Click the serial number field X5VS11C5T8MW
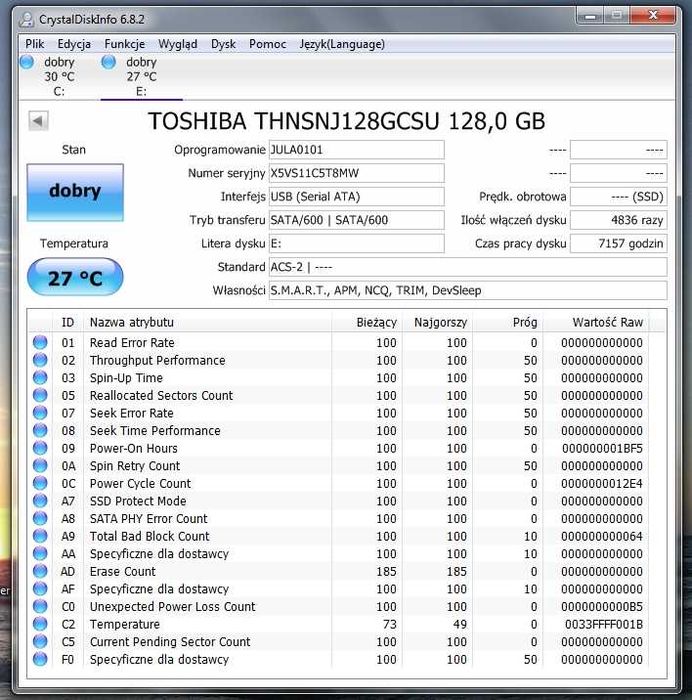The width and height of the screenshot is (692, 700). click(356, 173)
